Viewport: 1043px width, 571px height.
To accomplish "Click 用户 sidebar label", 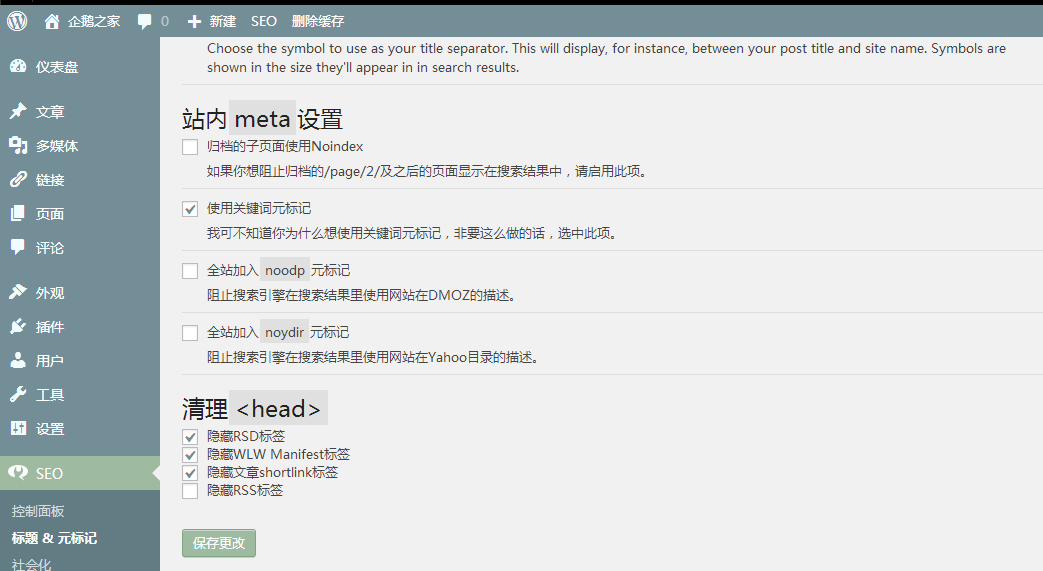I will pyautogui.click(x=50, y=361).
